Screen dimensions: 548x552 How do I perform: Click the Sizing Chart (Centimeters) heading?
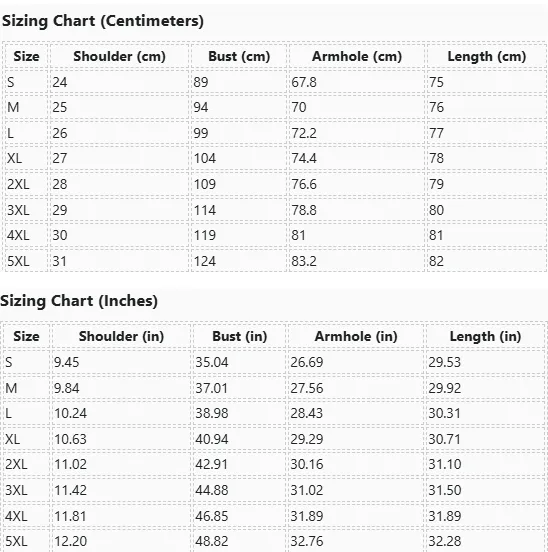[103, 21]
